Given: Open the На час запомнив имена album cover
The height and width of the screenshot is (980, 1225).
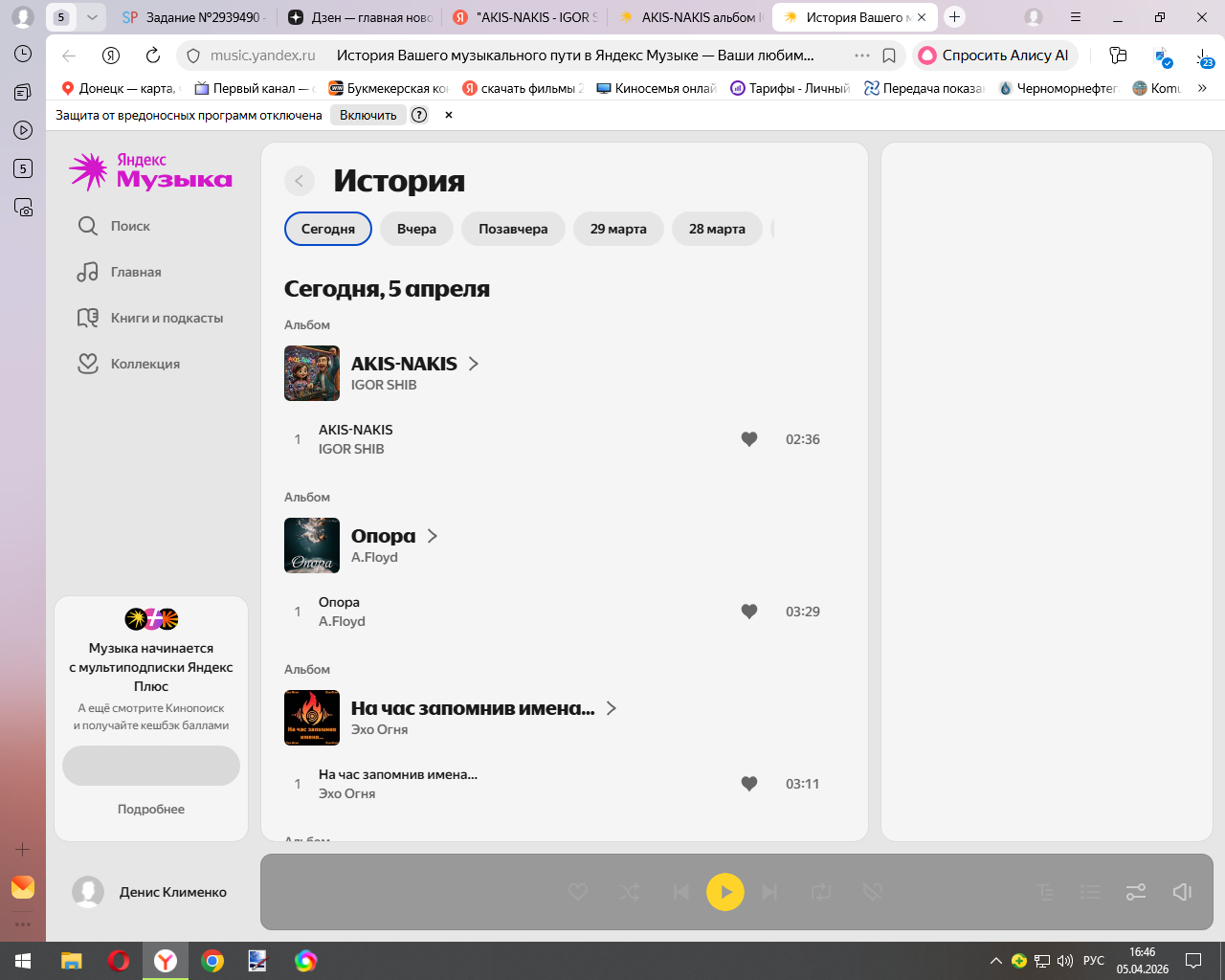Looking at the screenshot, I should coord(312,718).
